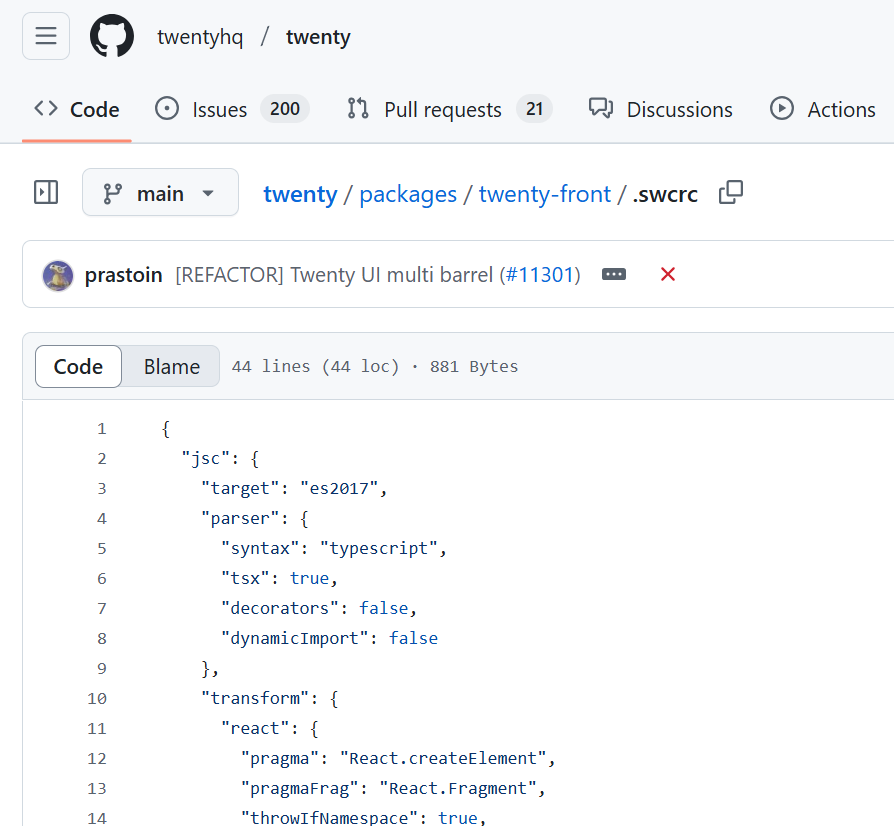The width and height of the screenshot is (894, 826).
Task: Click the file size info 881 Bytes
Action: 474,367
